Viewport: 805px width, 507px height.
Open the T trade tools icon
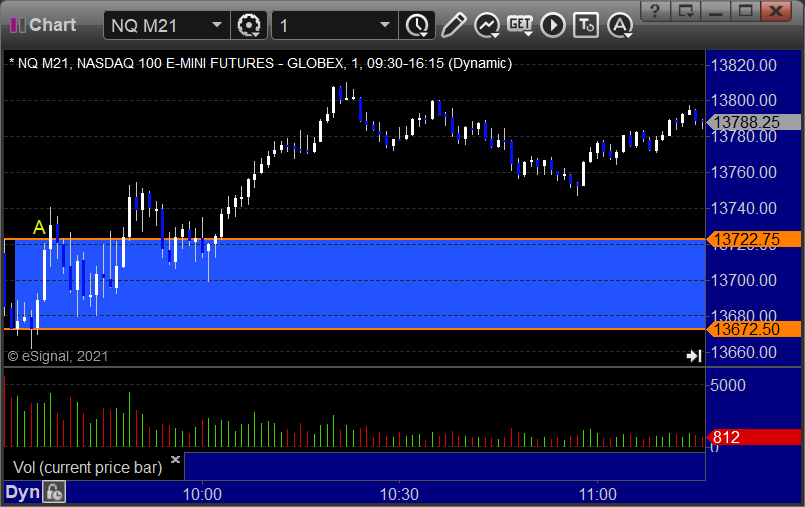pos(586,25)
